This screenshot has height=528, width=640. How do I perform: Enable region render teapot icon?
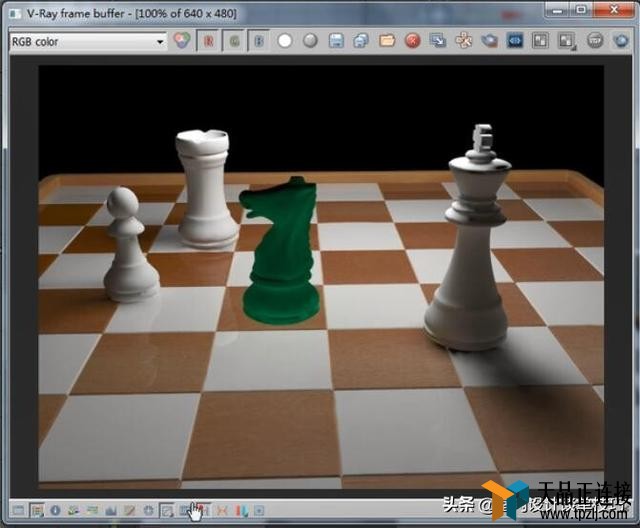click(x=489, y=41)
